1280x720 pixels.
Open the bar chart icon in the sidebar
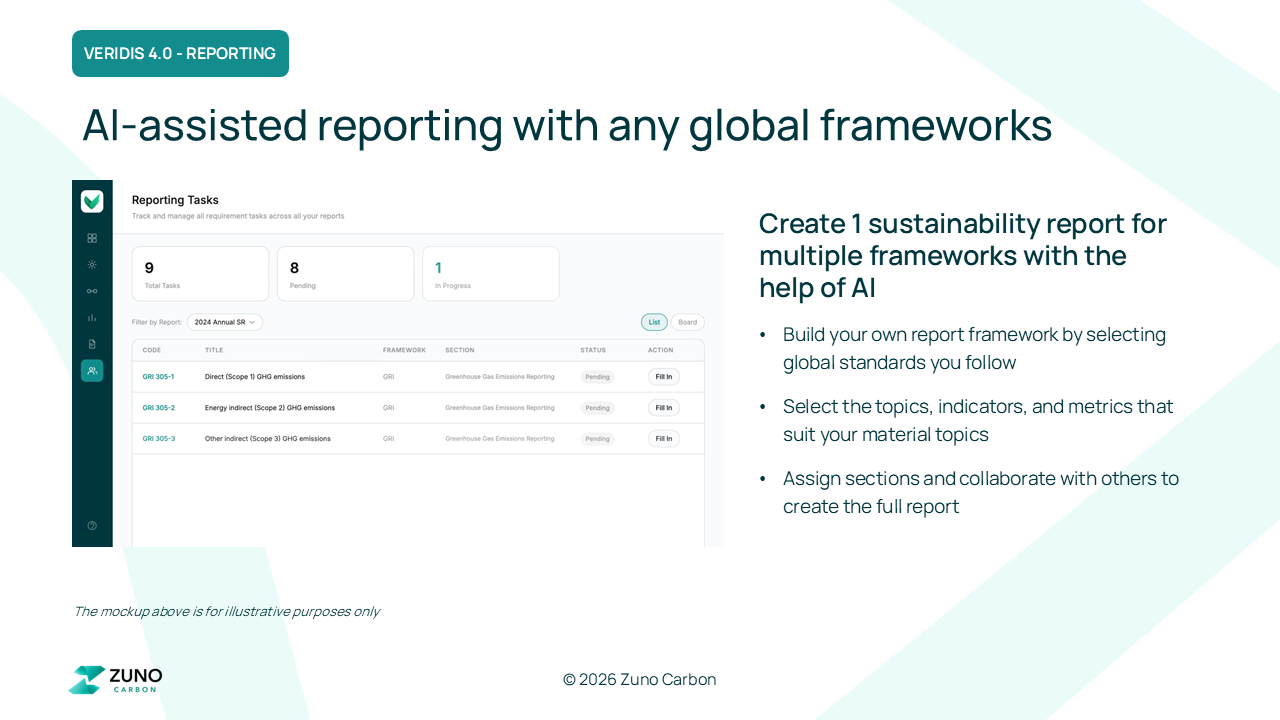tap(92, 318)
